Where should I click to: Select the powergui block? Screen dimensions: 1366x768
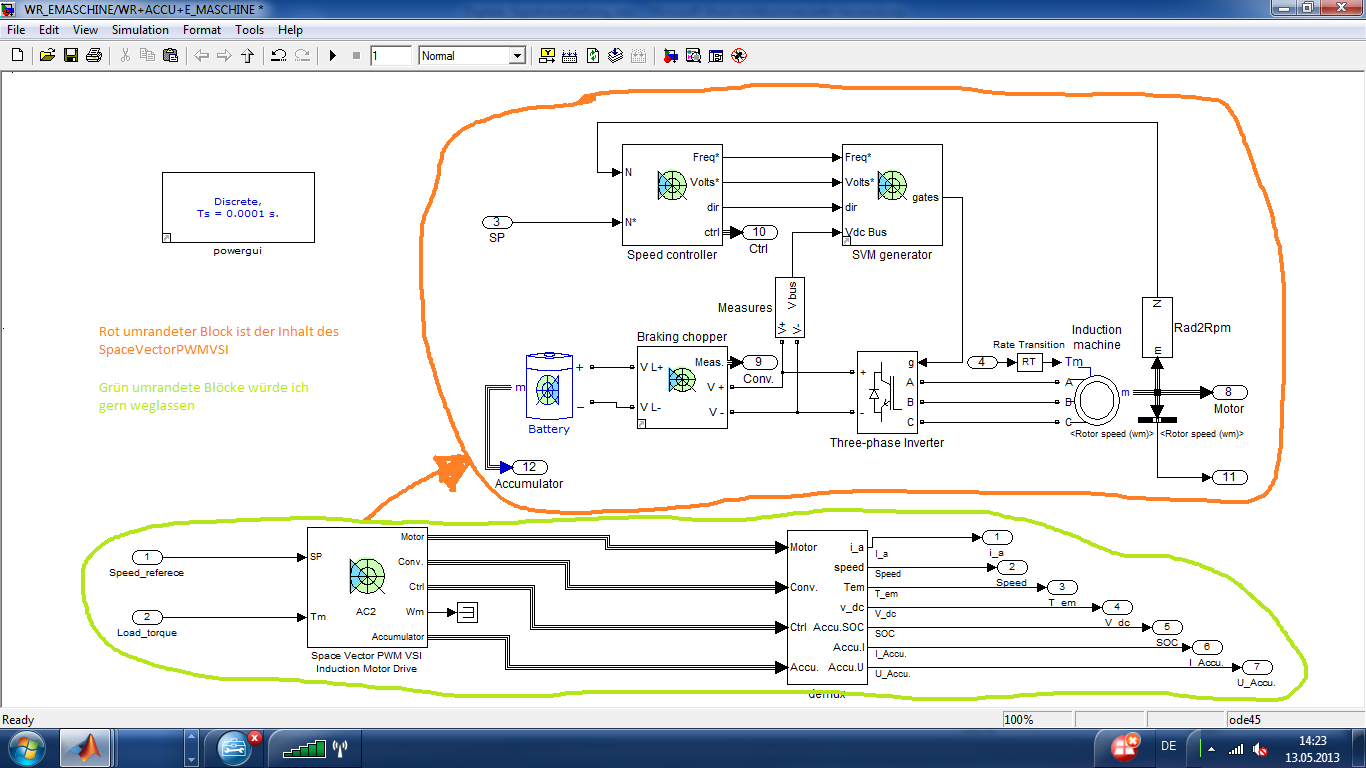point(238,208)
